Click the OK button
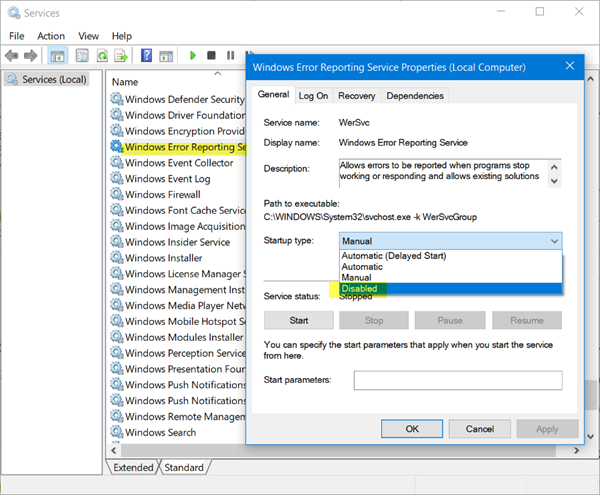The height and width of the screenshot is (495, 600). (411, 428)
